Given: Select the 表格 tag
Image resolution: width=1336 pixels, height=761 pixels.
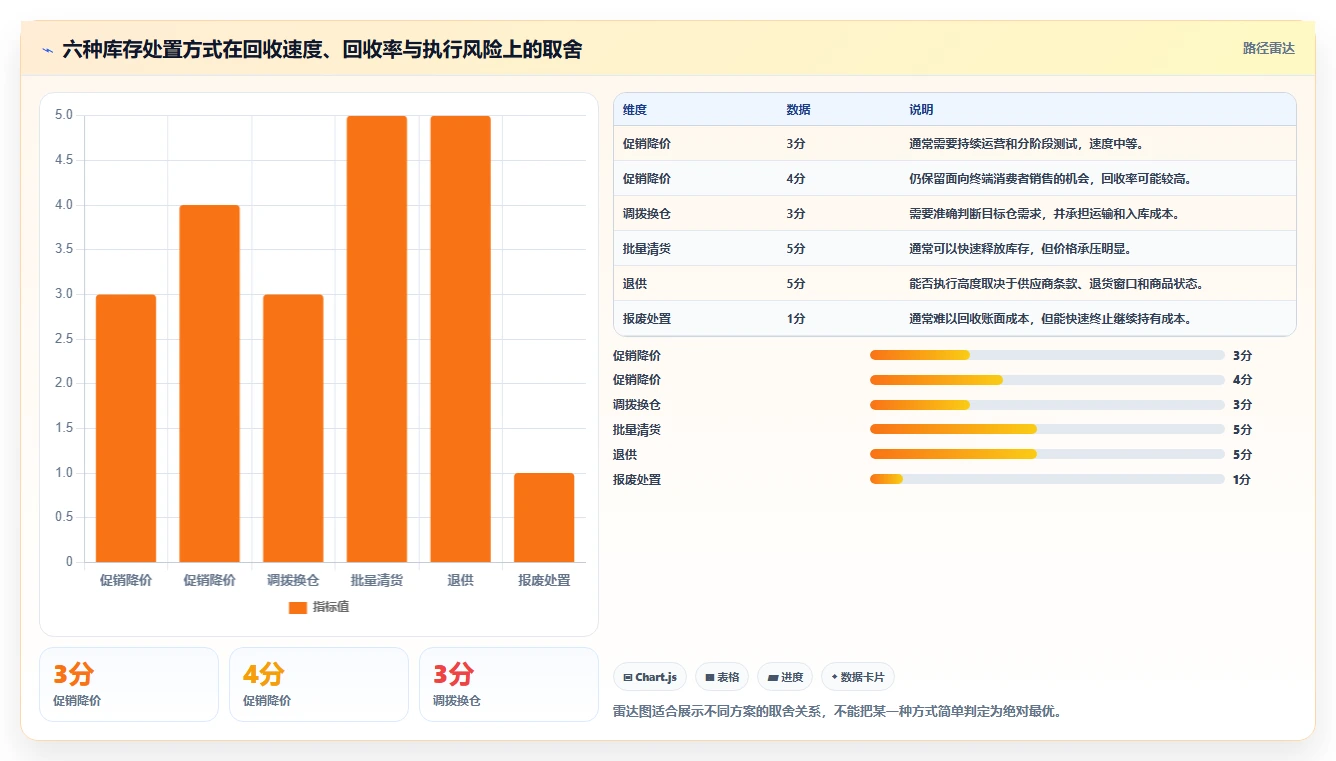Looking at the screenshot, I should (x=722, y=677).
